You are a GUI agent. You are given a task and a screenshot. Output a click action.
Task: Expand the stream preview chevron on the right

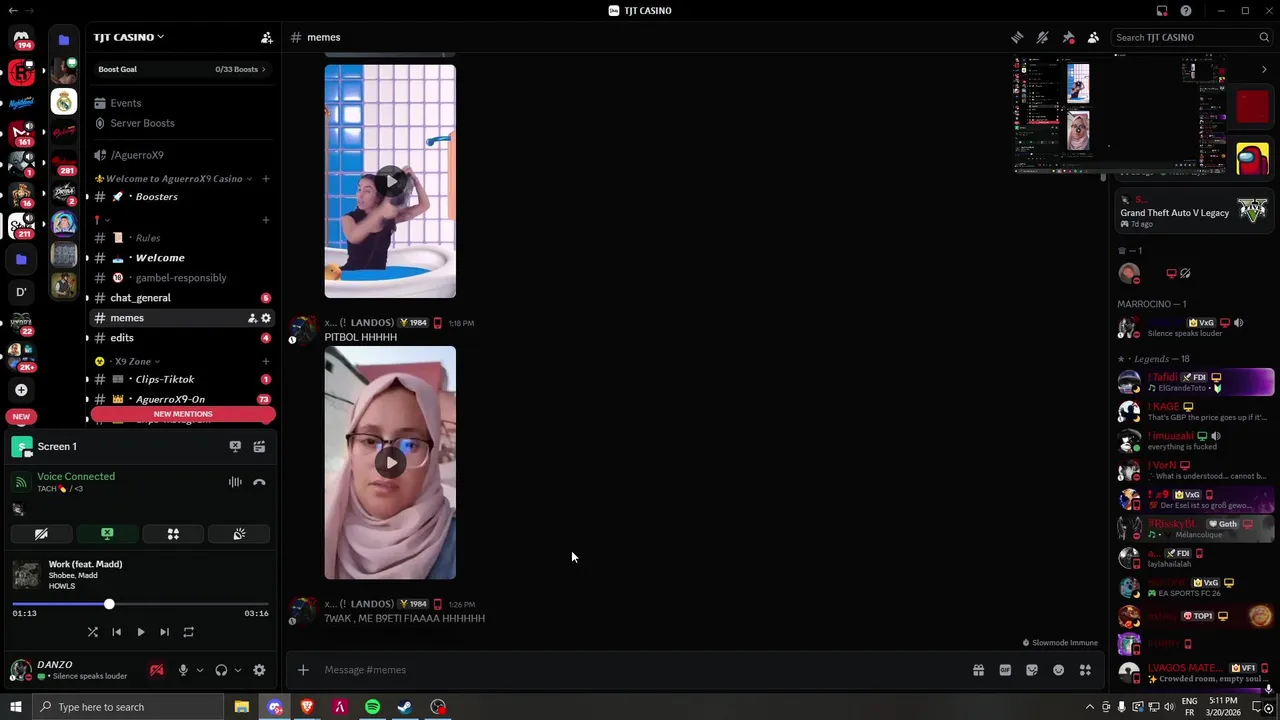(x=1264, y=69)
